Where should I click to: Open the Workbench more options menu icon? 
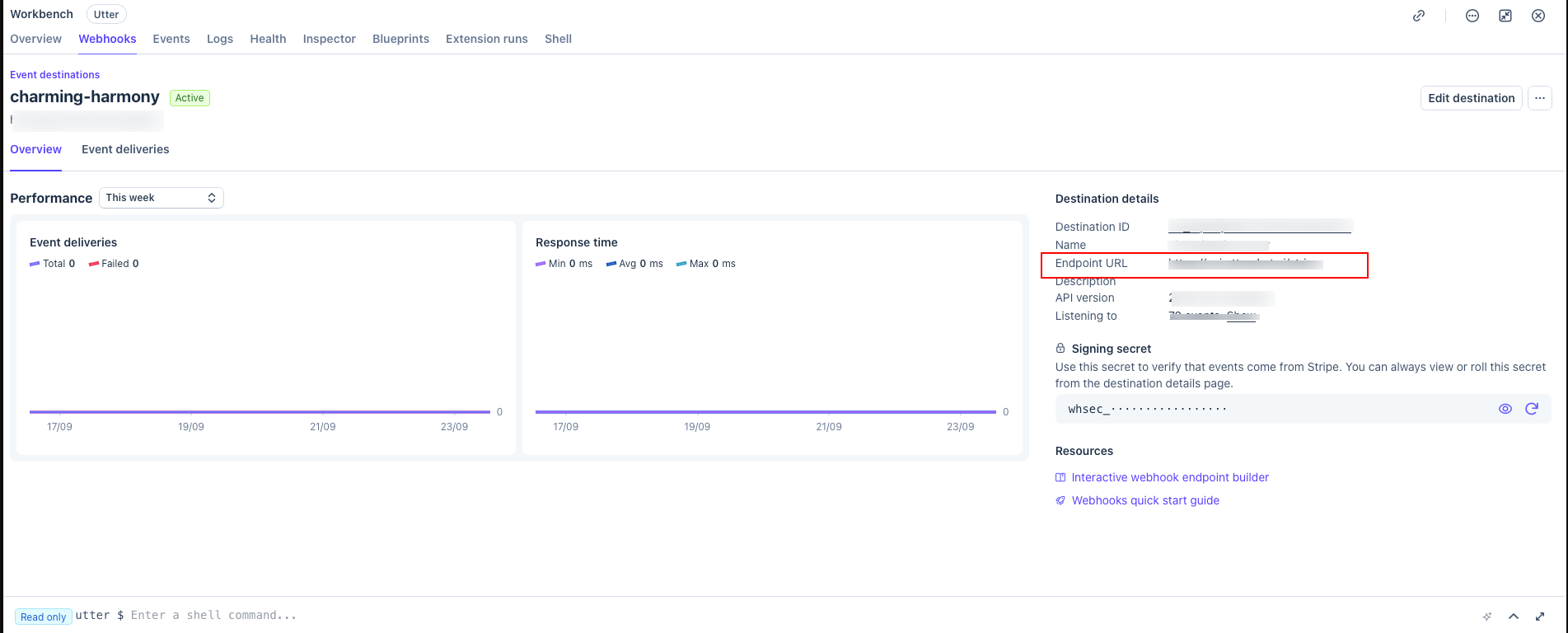(1472, 16)
